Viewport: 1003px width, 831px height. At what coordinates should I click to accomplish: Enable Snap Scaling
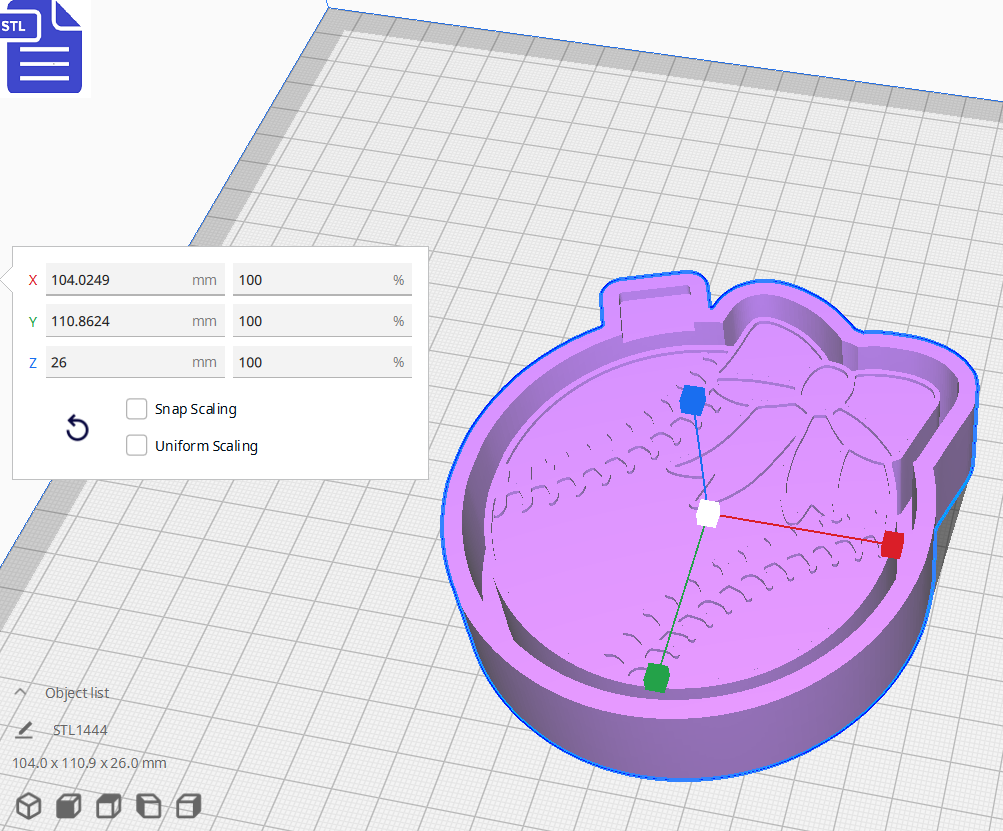[136, 408]
